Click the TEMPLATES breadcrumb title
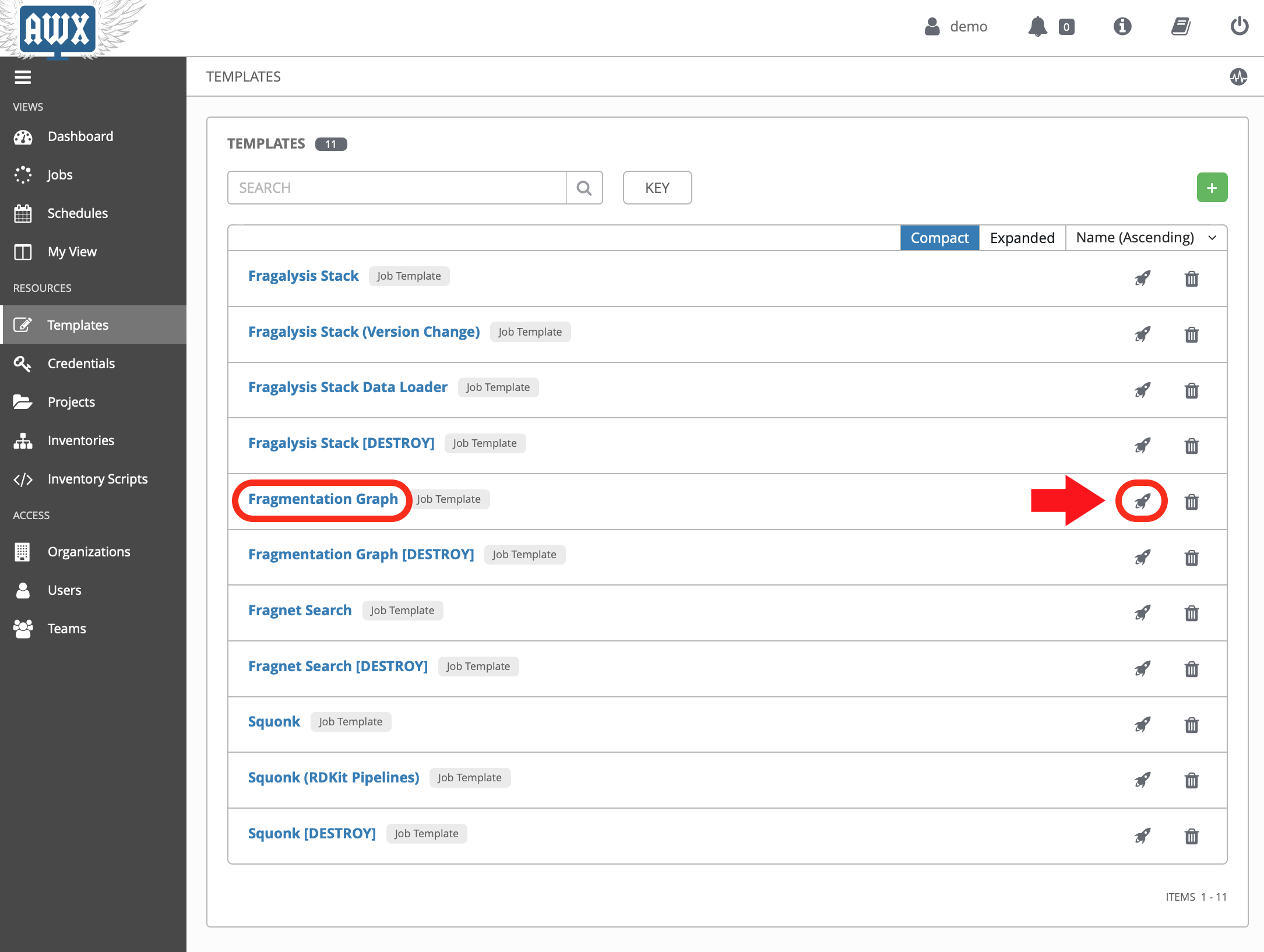Viewport: 1264px width, 952px height. click(243, 76)
